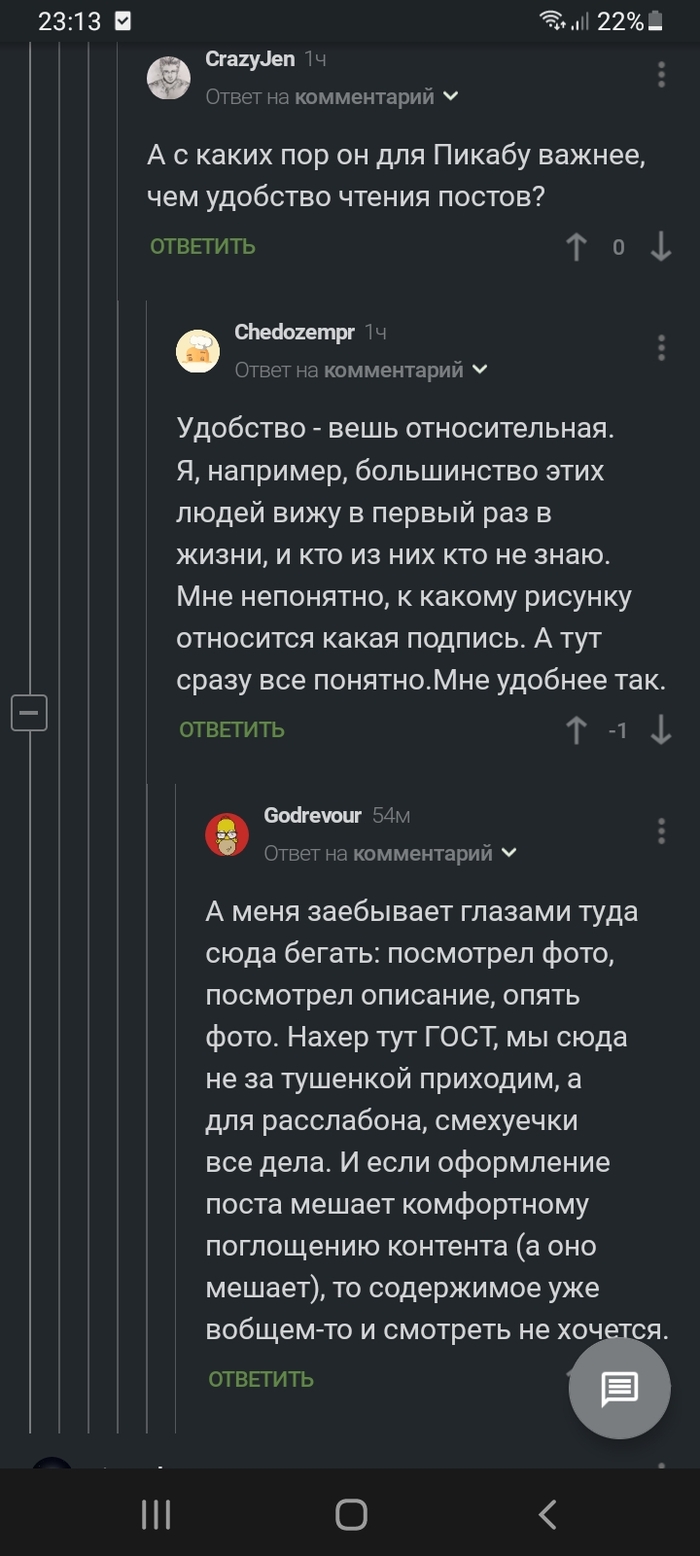This screenshot has height=1556, width=700.
Task: Reply to CrazyJen's comment
Action: [x=203, y=247]
